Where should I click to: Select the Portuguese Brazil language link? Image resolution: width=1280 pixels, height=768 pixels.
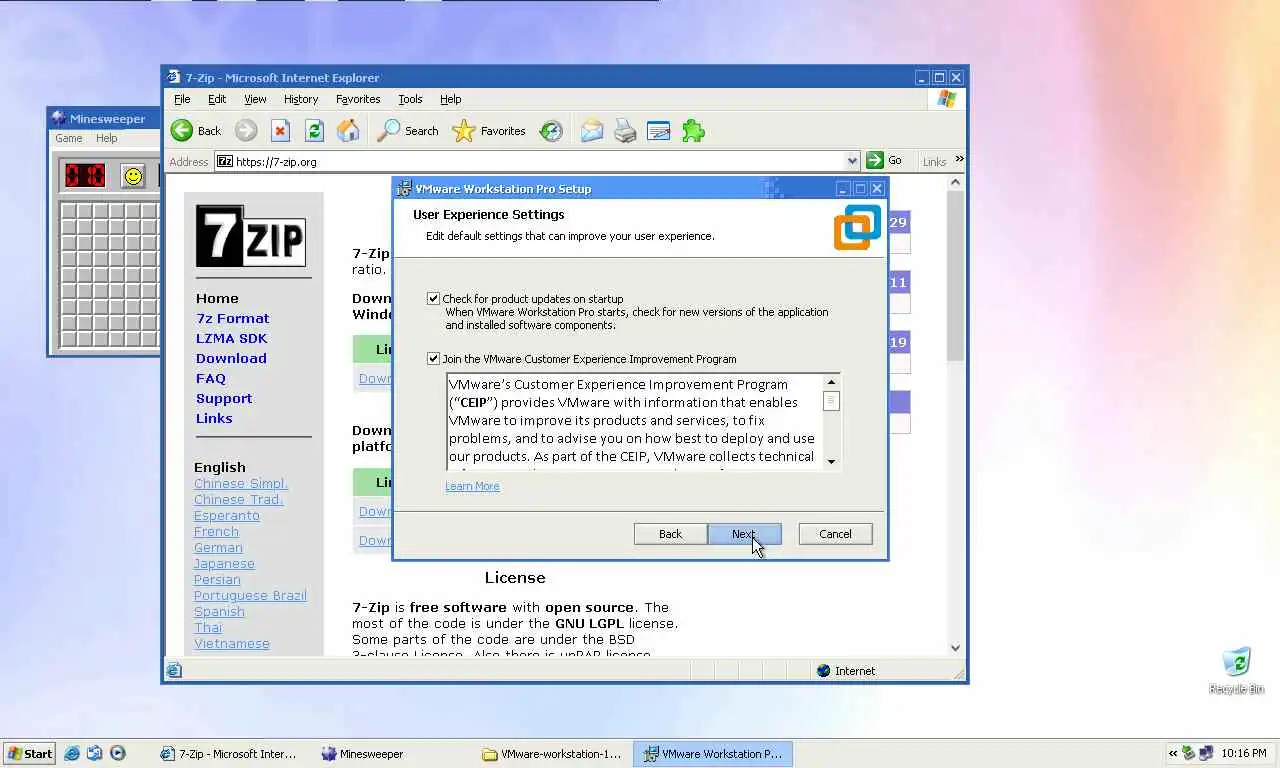(250, 595)
